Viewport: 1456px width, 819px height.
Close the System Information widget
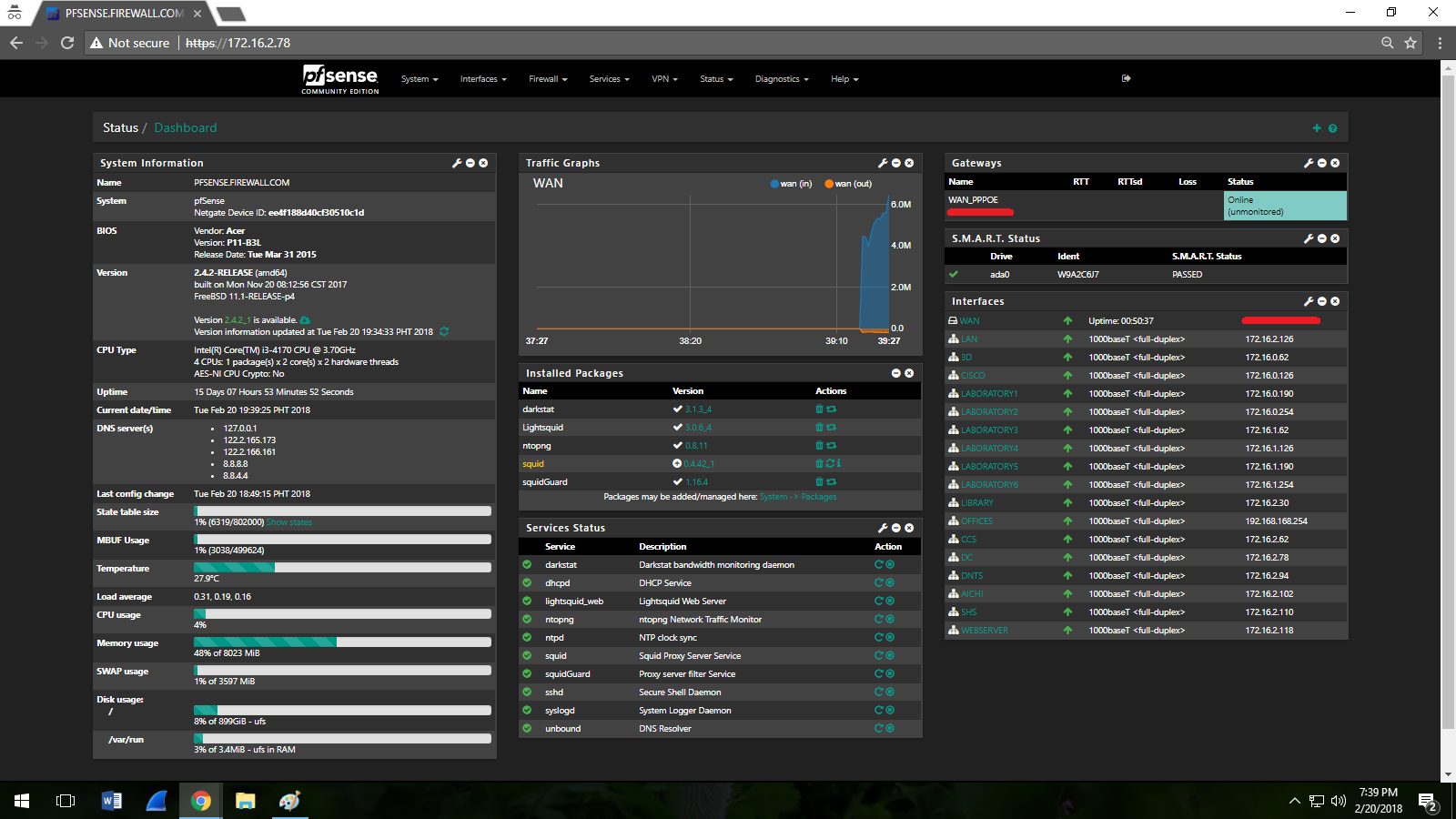pyautogui.click(x=483, y=163)
